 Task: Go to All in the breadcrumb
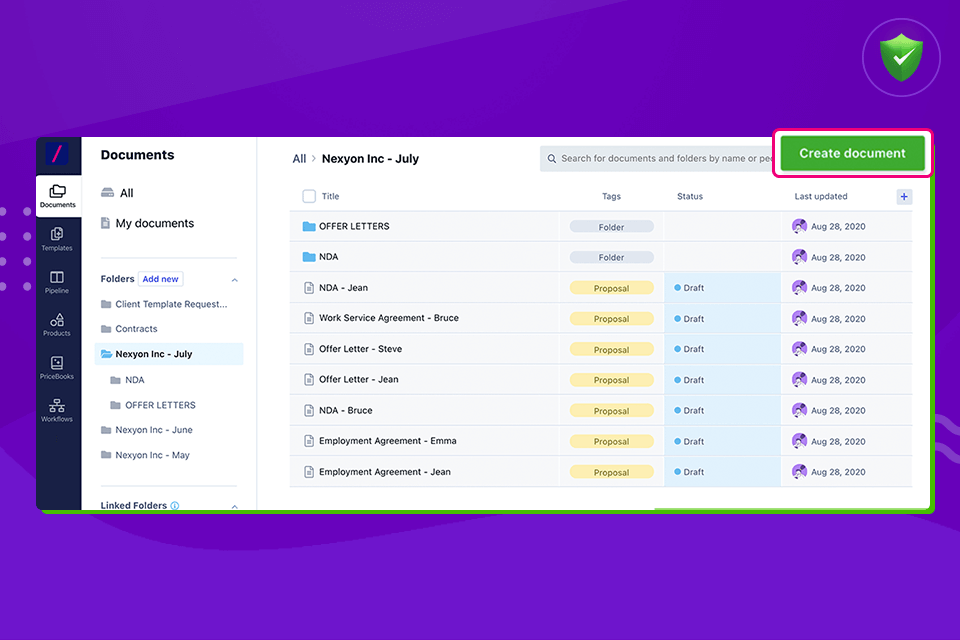click(299, 159)
